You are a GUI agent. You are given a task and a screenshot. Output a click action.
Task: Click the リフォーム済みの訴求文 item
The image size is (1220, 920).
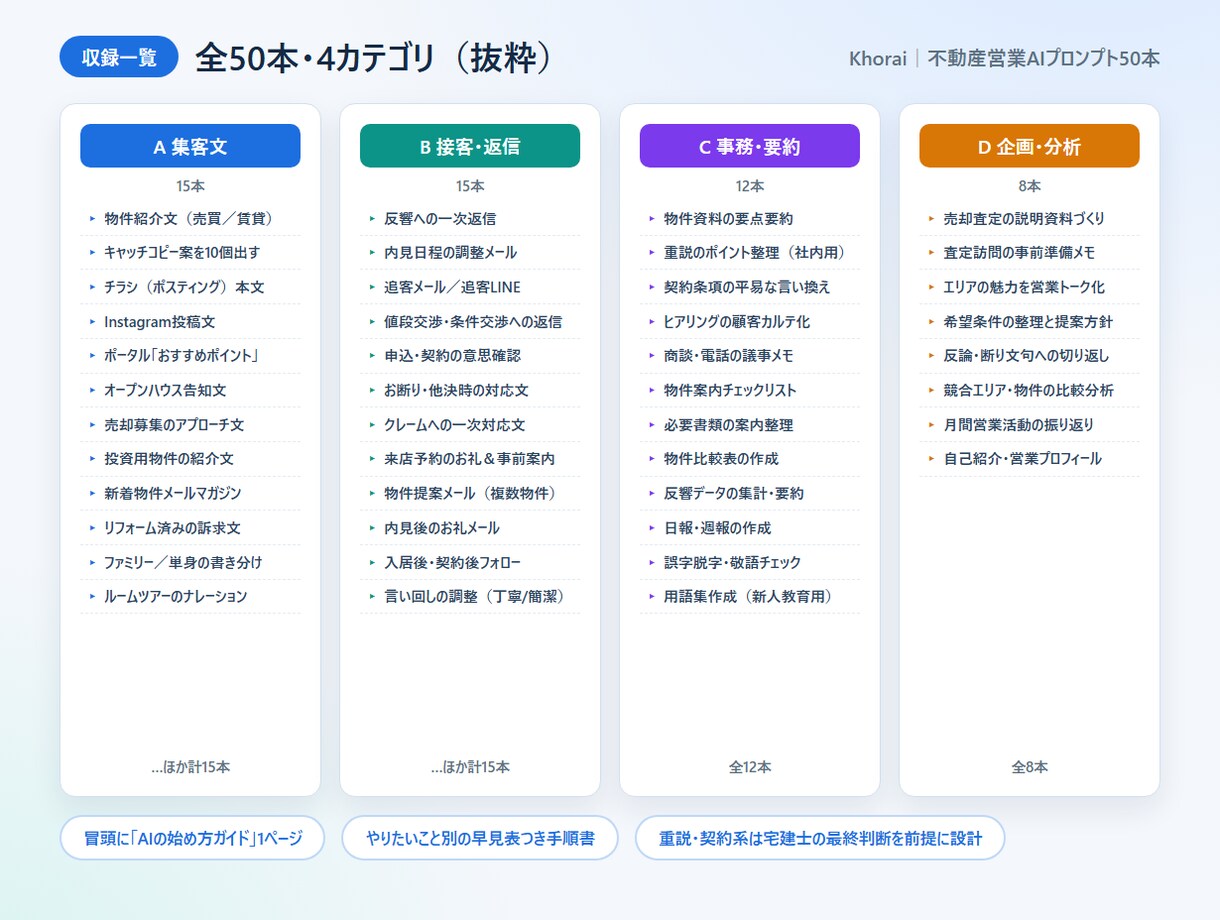[x=190, y=528]
